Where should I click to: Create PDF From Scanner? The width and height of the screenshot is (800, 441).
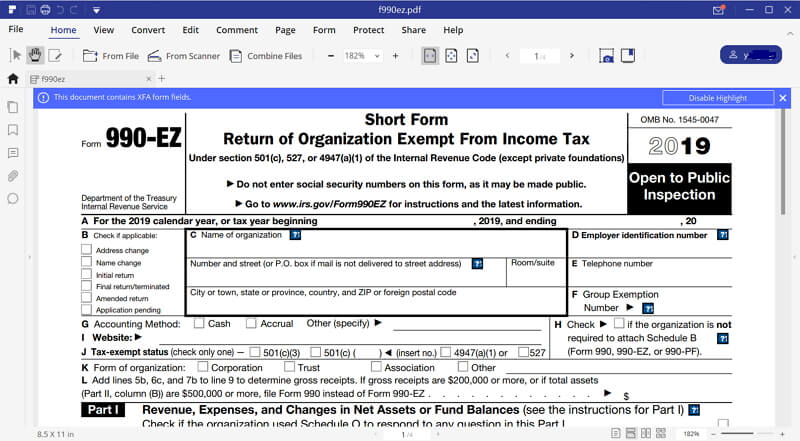point(184,56)
